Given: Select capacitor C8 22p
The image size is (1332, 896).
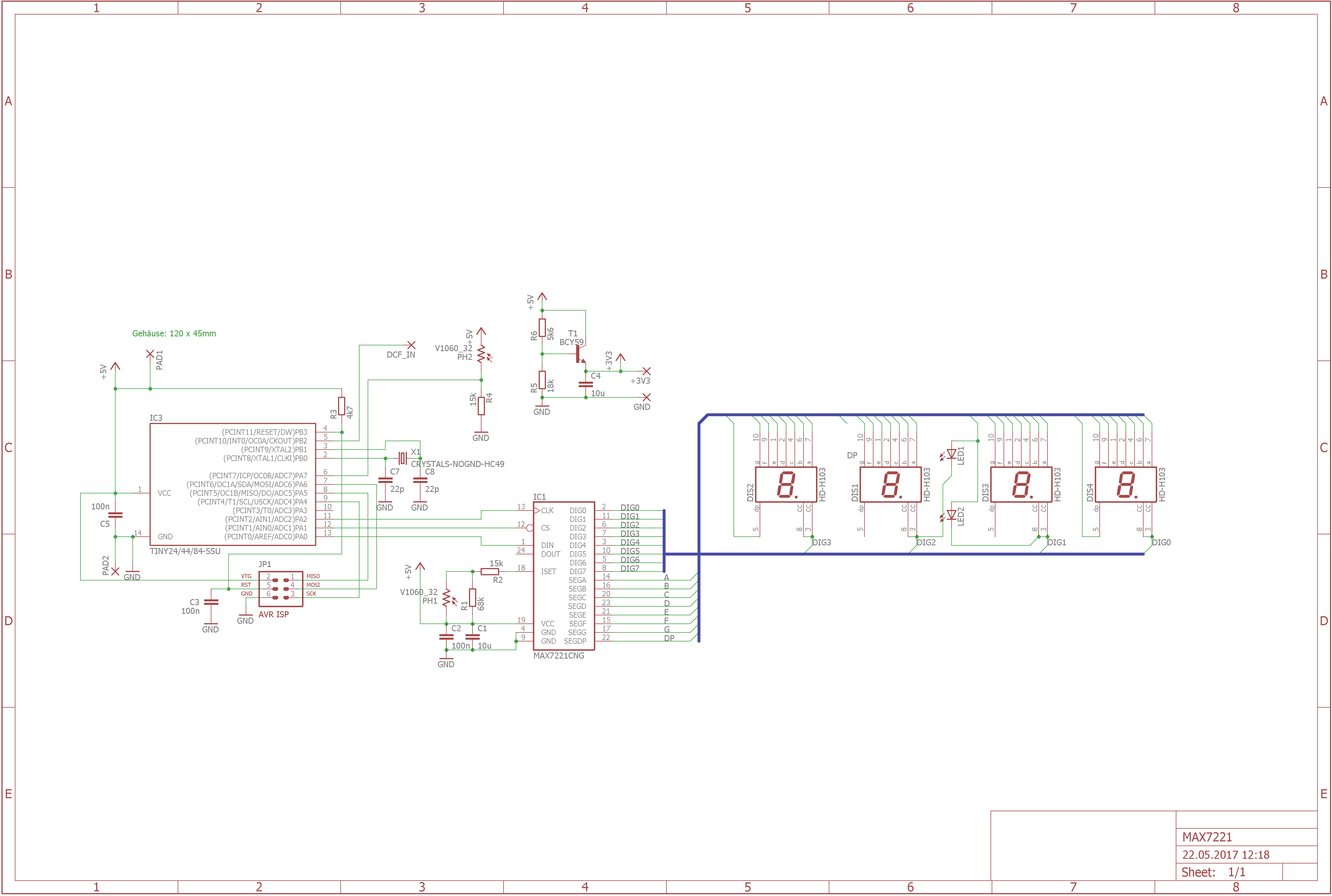Looking at the screenshot, I should (420, 481).
